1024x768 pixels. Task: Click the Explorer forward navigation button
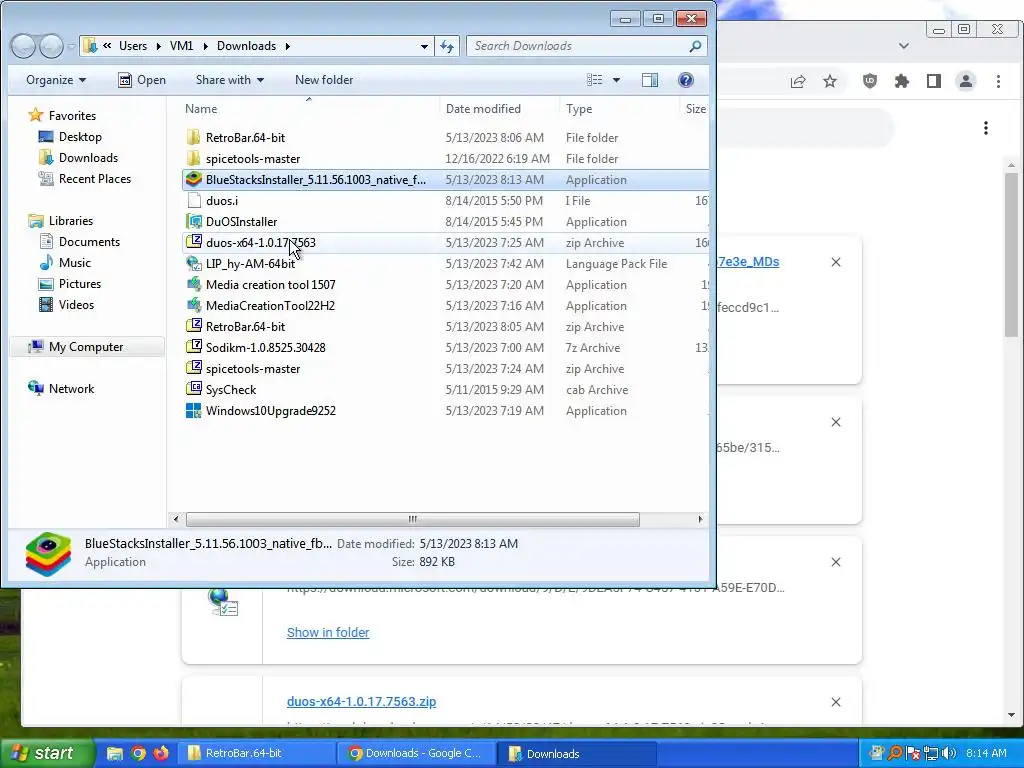pyautogui.click(x=51, y=46)
